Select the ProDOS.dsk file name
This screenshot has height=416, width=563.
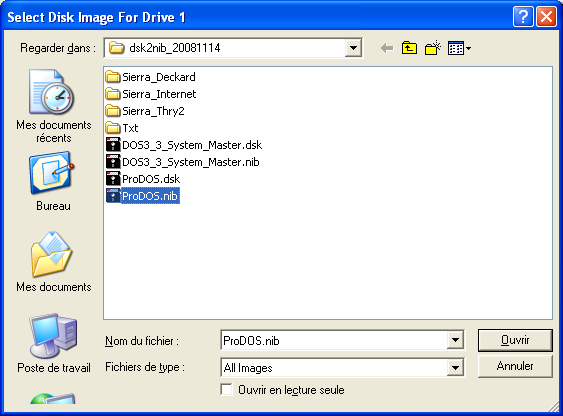pos(151,179)
